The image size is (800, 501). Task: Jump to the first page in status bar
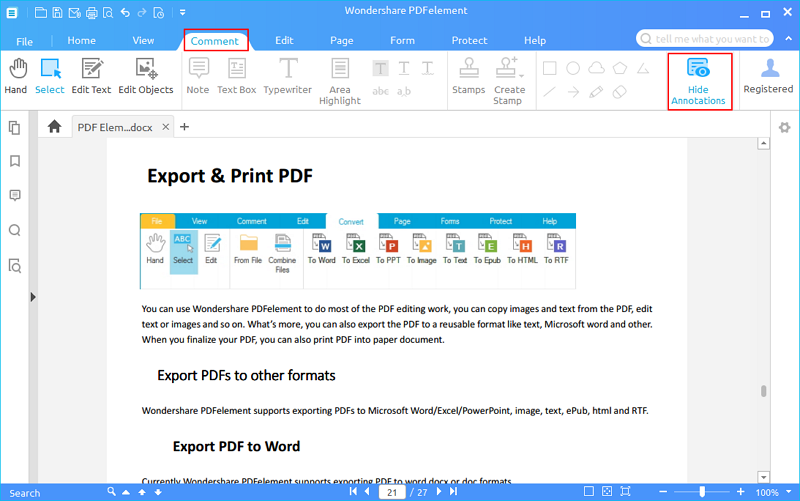(x=353, y=491)
